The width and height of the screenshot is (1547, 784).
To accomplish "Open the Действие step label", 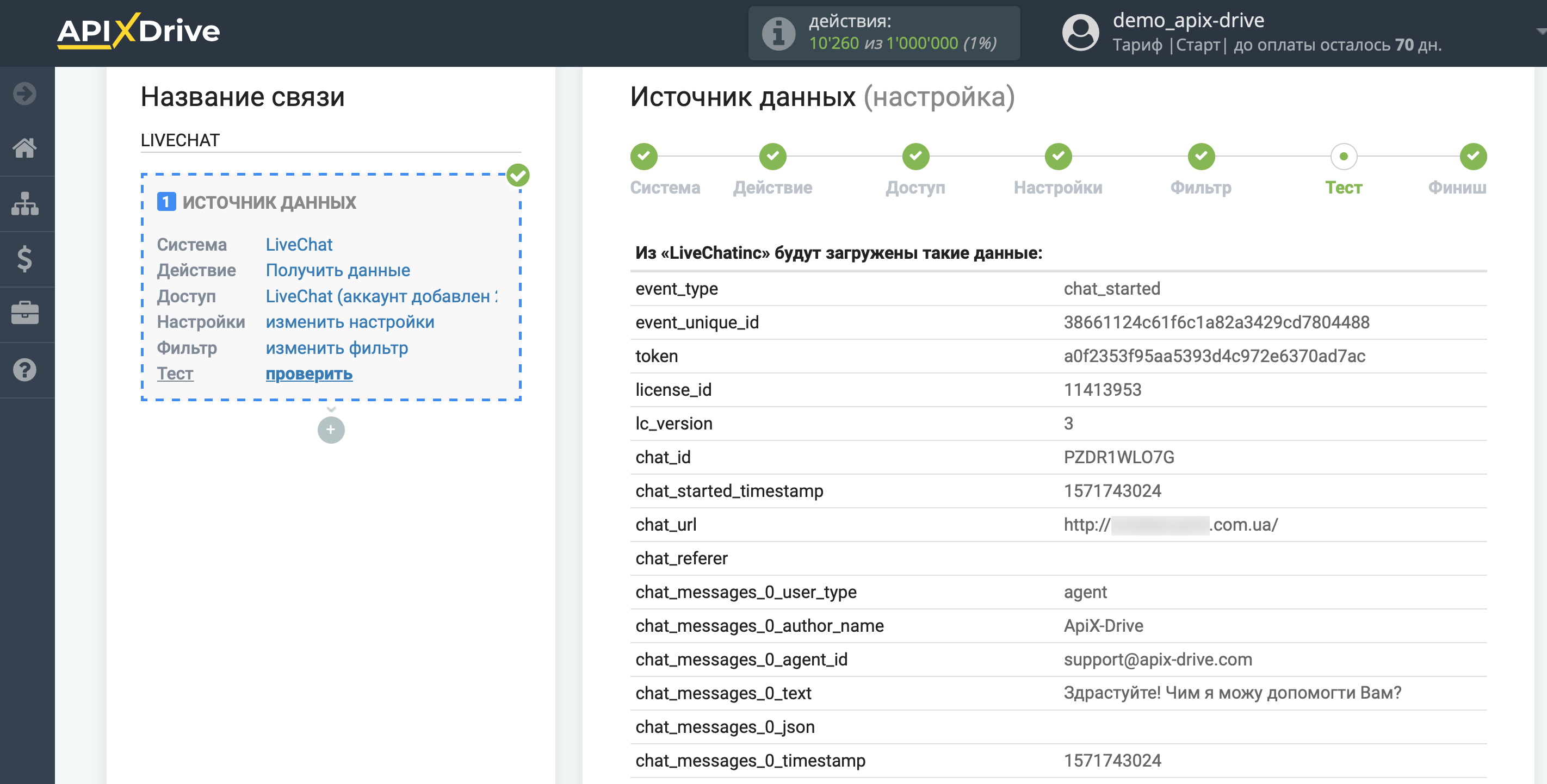I will [x=772, y=188].
